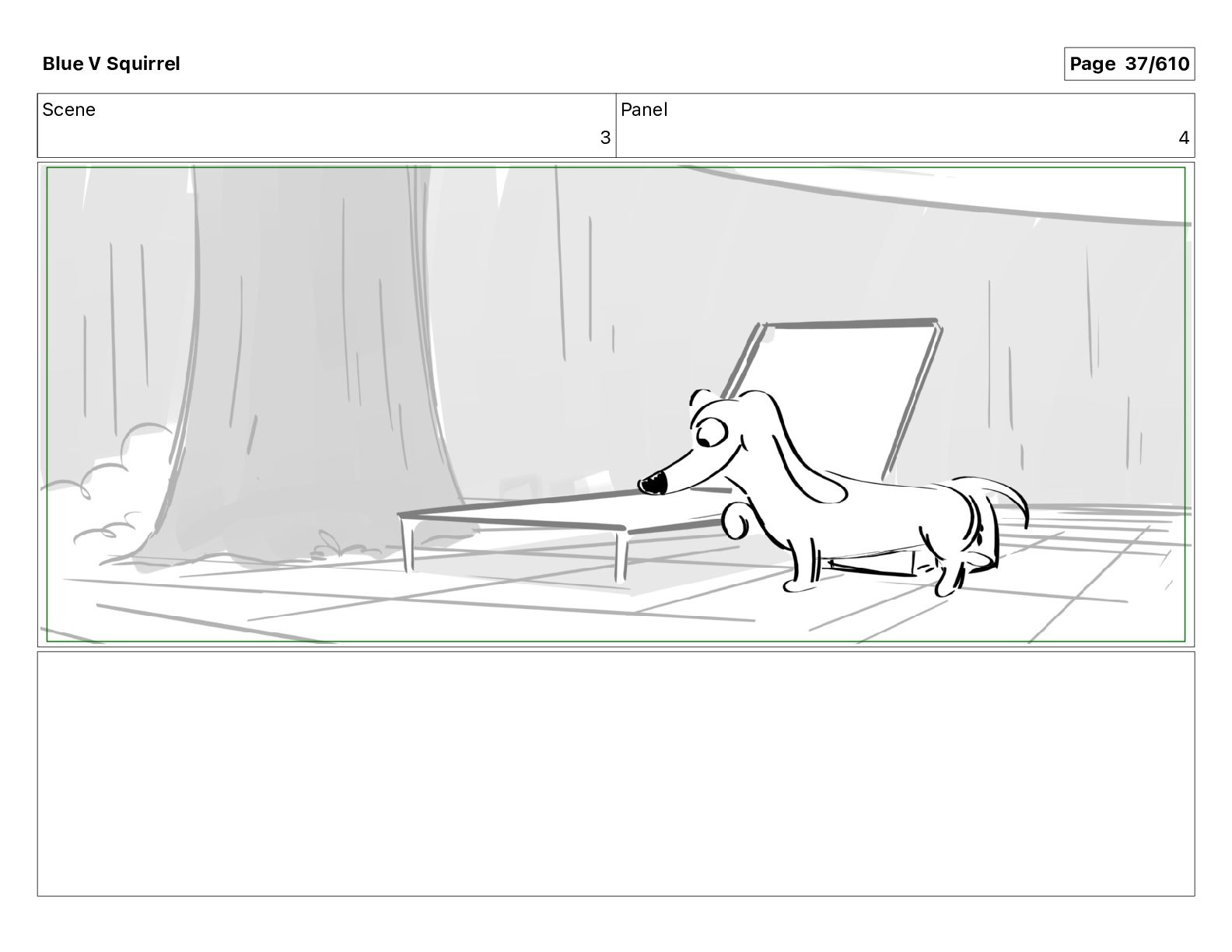The height and width of the screenshot is (952, 1232).
Task: Click the scene number 3
Action: (x=605, y=138)
